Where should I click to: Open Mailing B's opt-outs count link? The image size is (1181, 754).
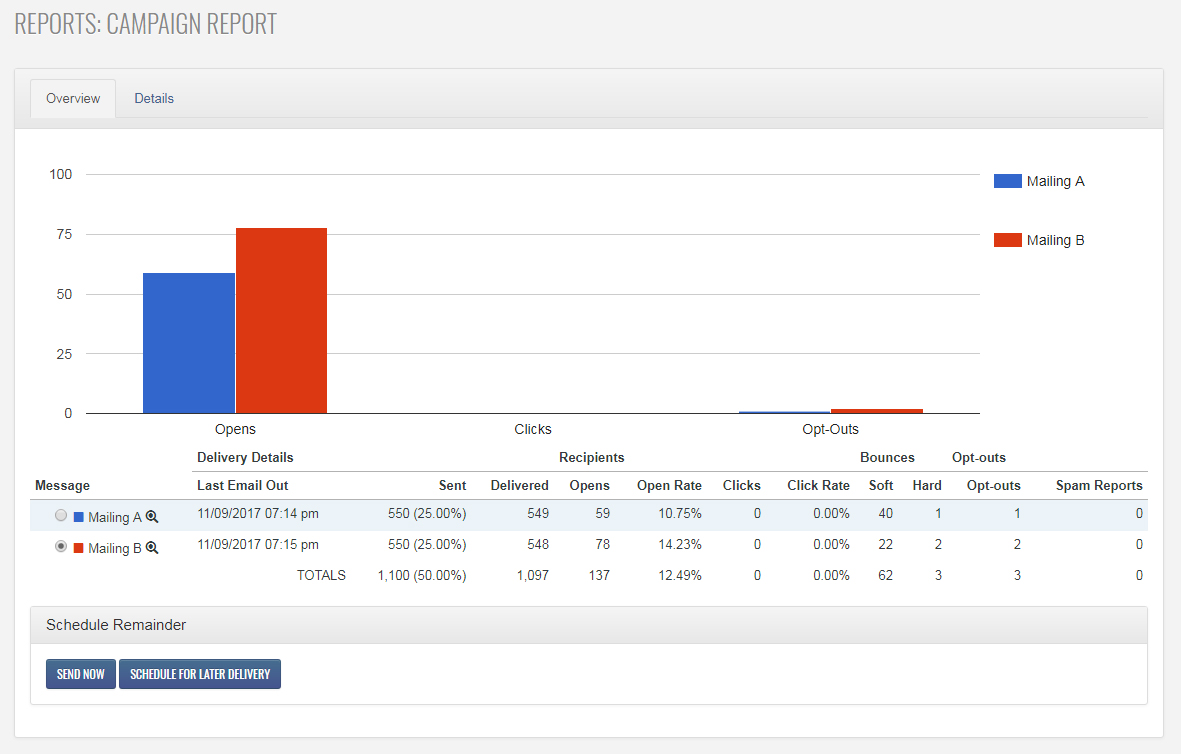[x=1017, y=544]
